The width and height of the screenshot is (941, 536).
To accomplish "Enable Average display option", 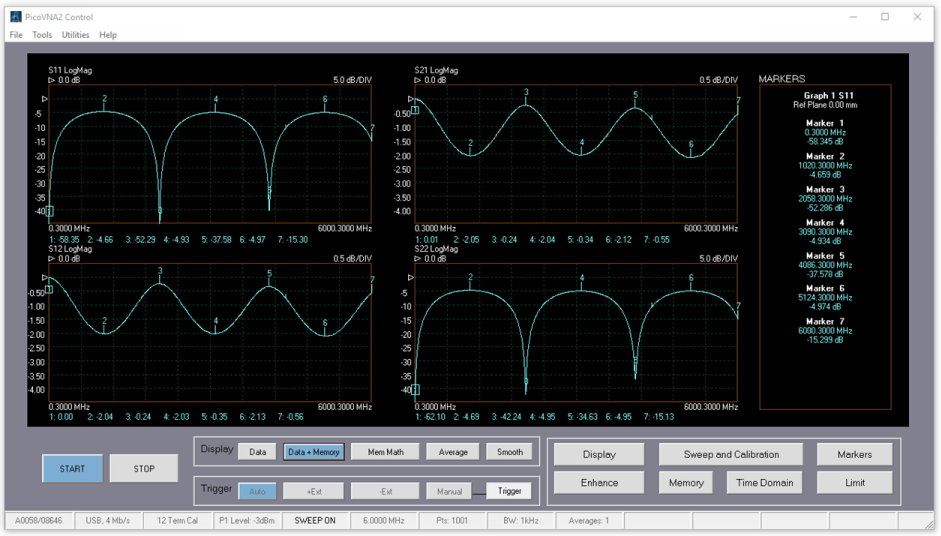I will click(453, 452).
